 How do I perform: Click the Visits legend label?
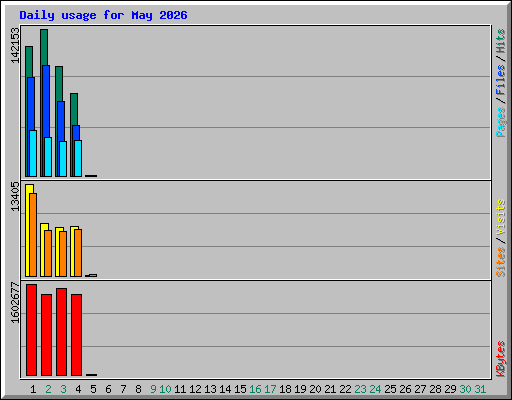point(500,217)
